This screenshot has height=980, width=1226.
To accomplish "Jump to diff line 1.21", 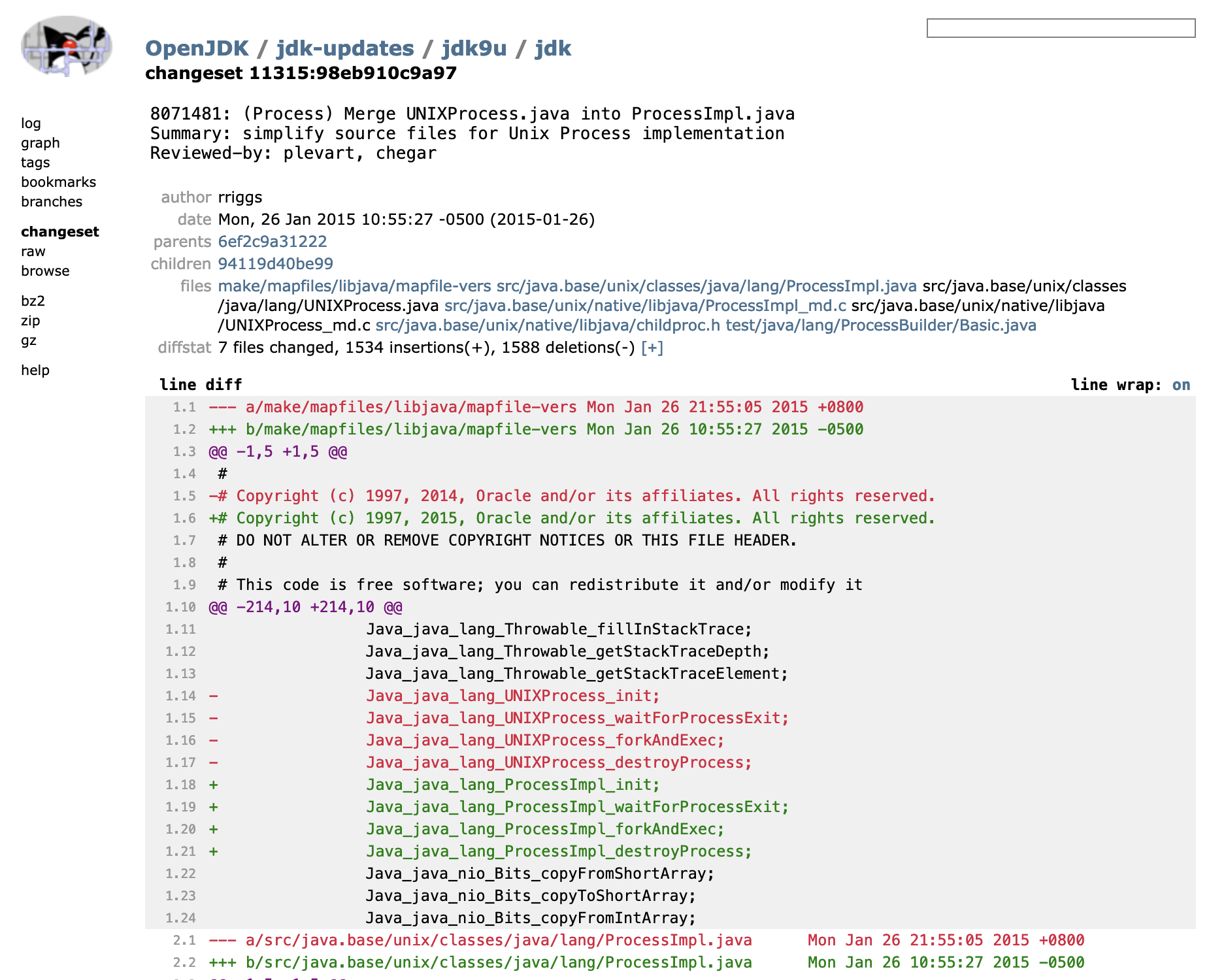I will tap(180, 851).
